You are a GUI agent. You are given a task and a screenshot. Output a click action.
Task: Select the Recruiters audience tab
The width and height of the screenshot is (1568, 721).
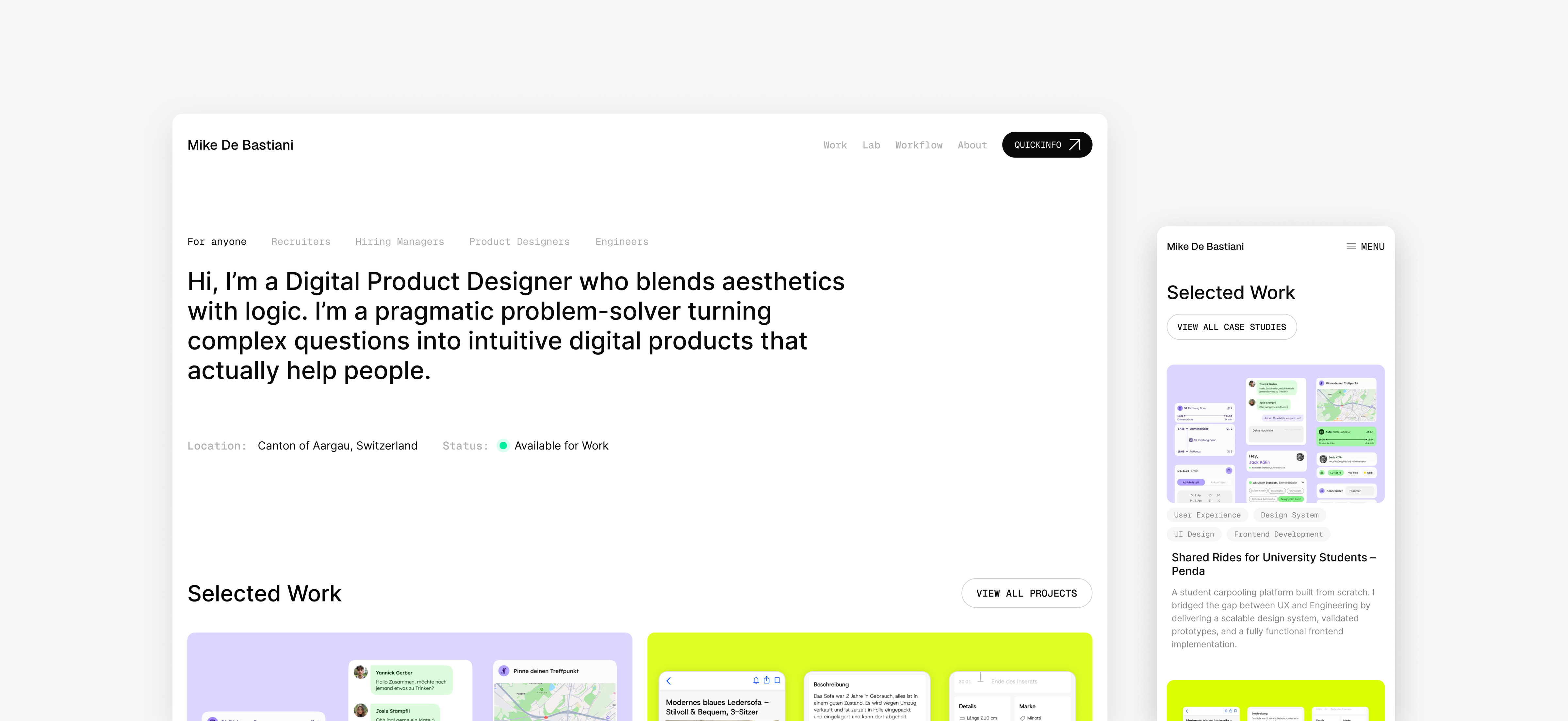[301, 242]
